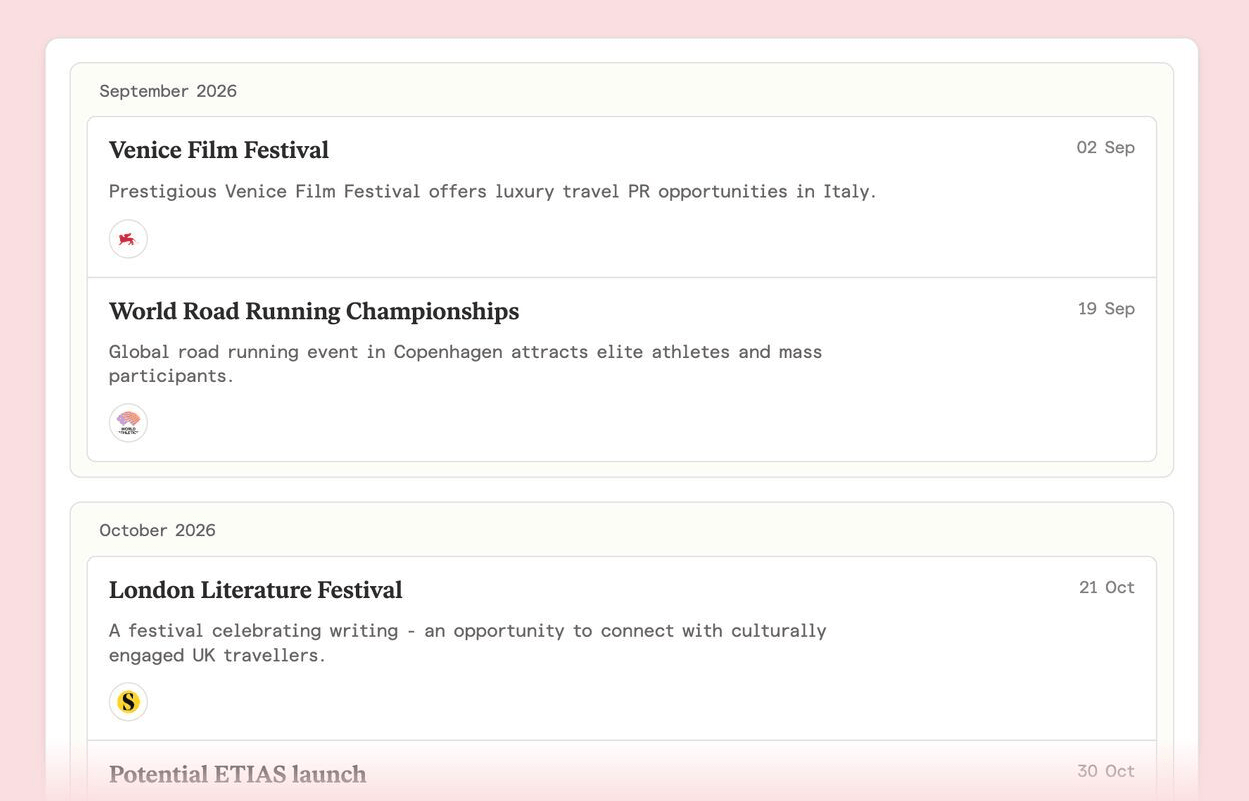Click the Venice Film Festival lion logo icon
Viewport: 1249px width, 801px height.
tap(128, 239)
